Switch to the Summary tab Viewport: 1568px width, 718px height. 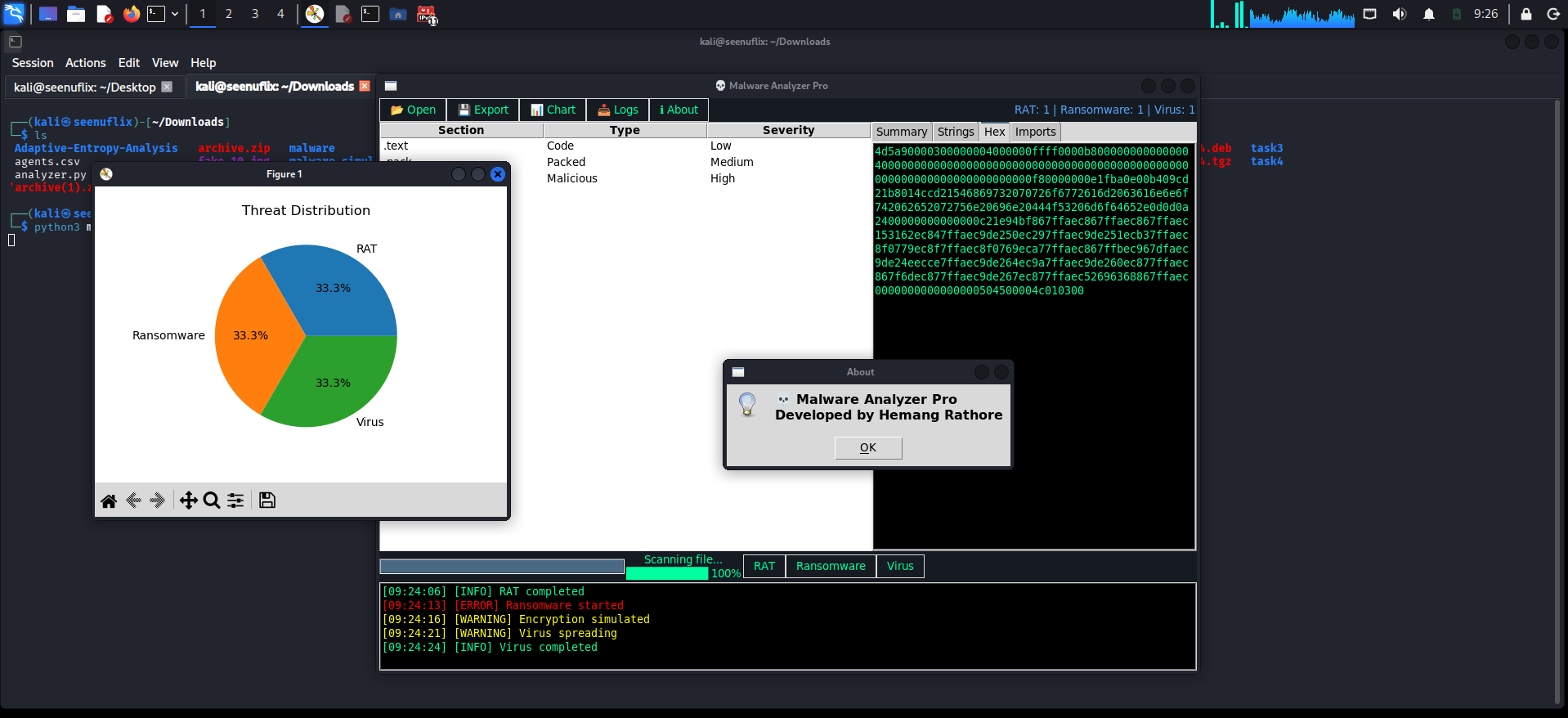[901, 132]
